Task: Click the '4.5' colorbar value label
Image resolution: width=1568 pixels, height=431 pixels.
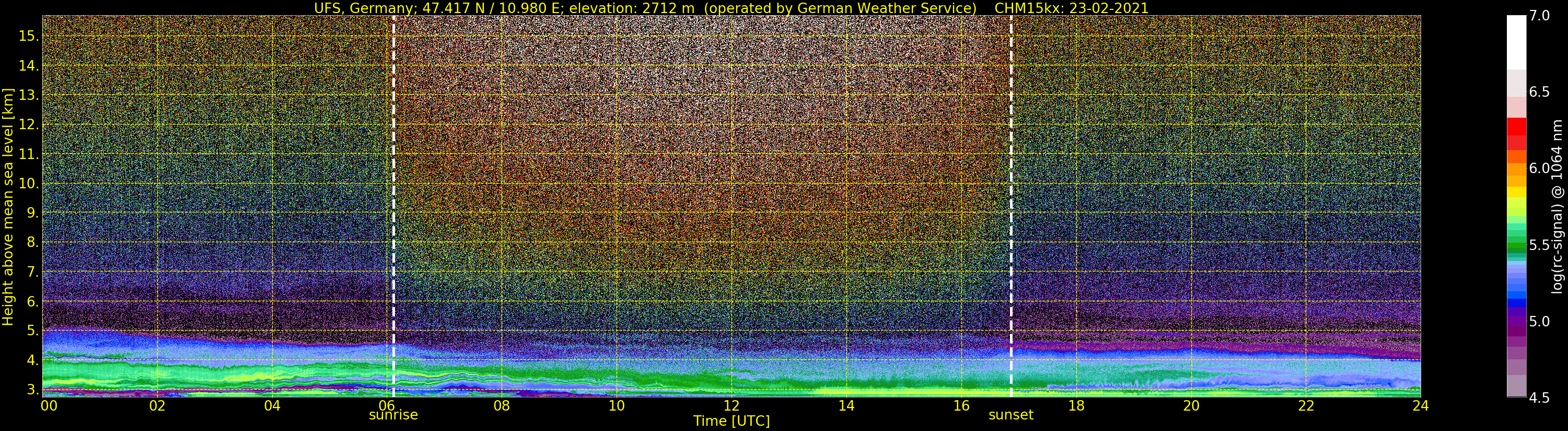Action: [x=1539, y=398]
